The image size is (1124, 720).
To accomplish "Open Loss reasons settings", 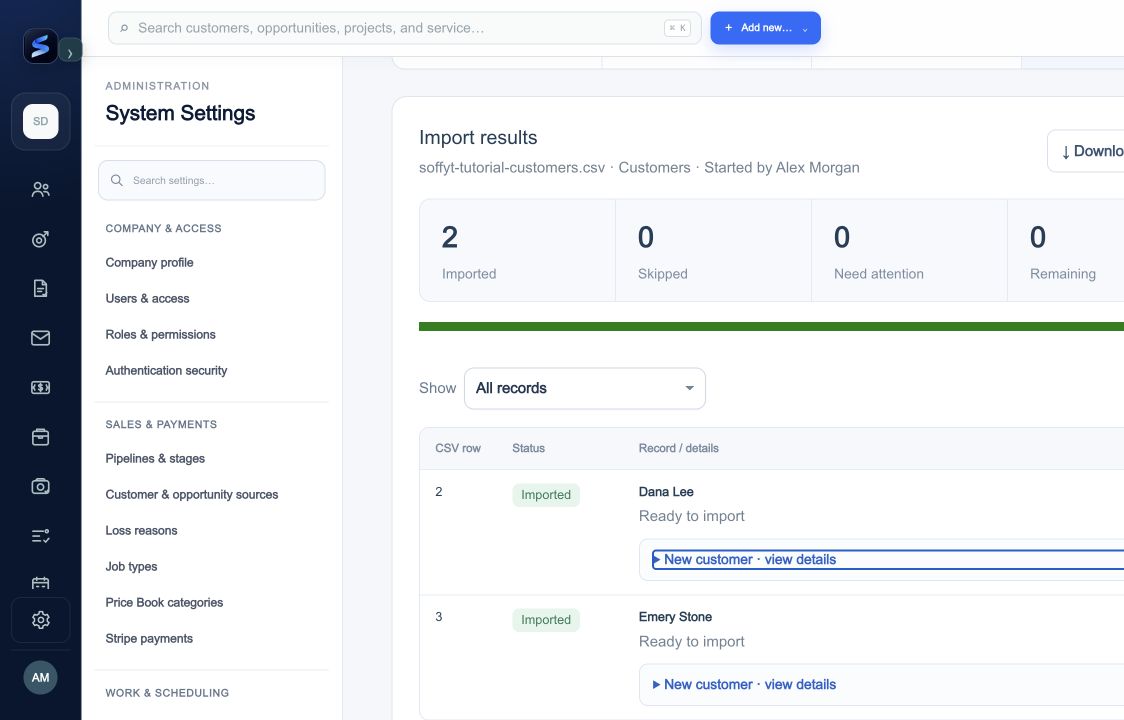I will [x=141, y=530].
